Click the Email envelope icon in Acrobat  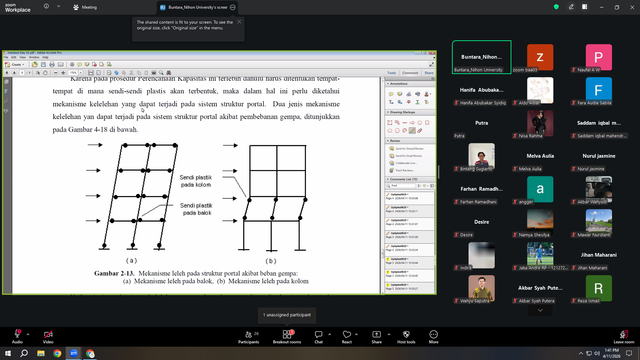60,64
